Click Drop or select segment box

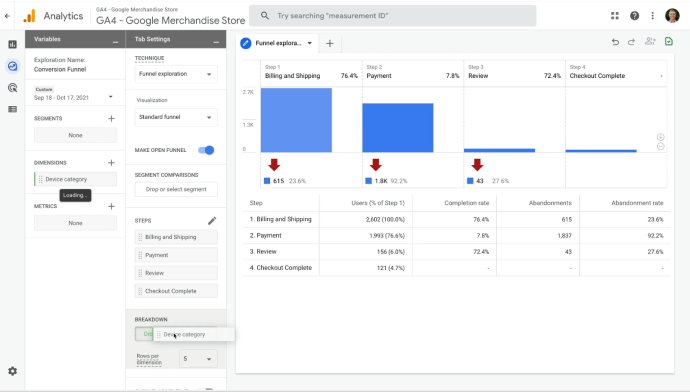pyautogui.click(x=176, y=189)
